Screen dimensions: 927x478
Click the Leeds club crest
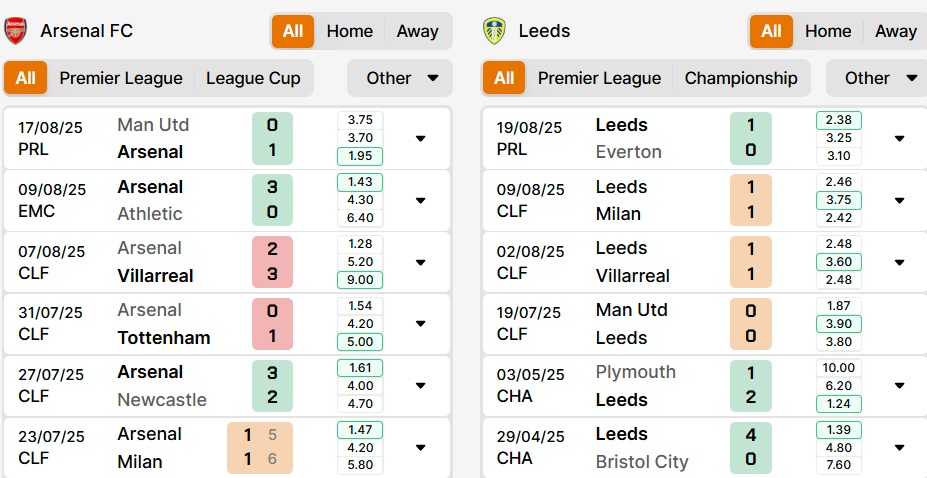click(494, 31)
